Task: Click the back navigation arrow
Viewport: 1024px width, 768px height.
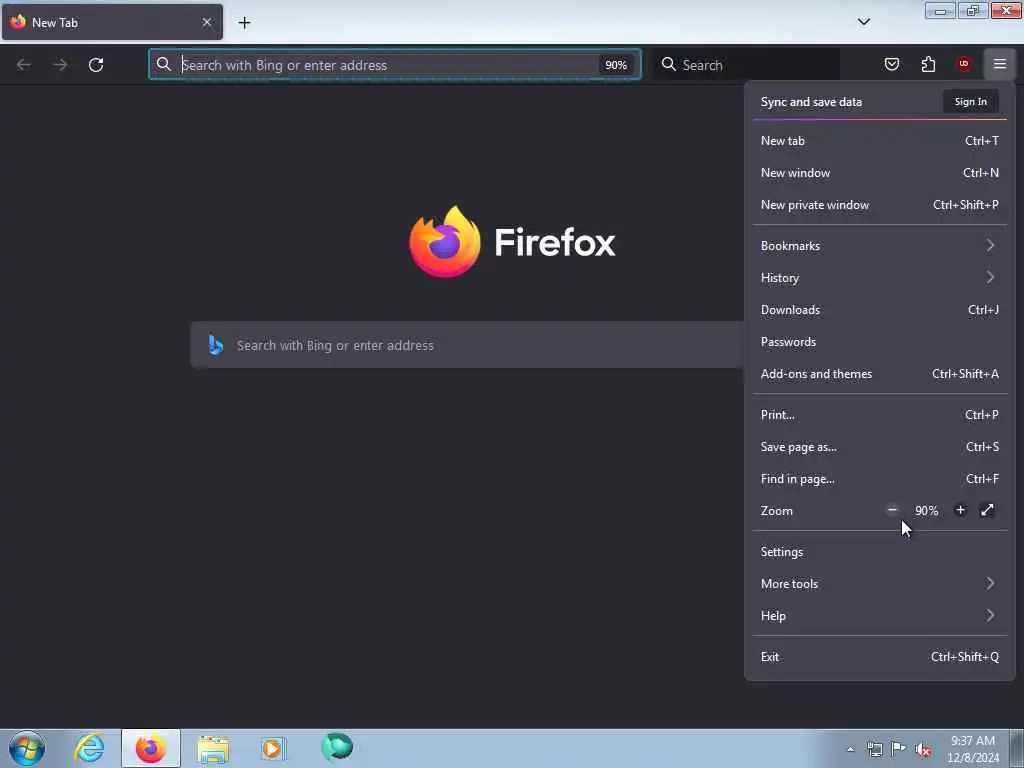Action: (24, 65)
